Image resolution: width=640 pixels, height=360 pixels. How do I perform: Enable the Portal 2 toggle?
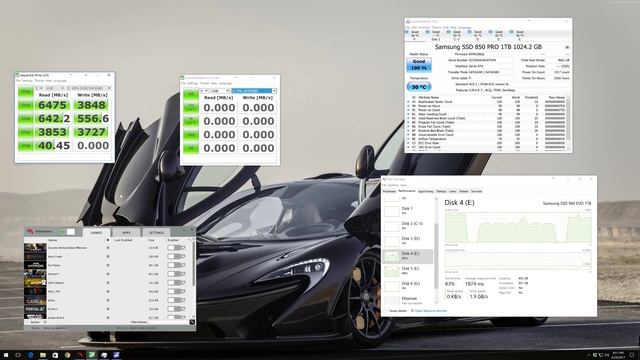pos(176,309)
